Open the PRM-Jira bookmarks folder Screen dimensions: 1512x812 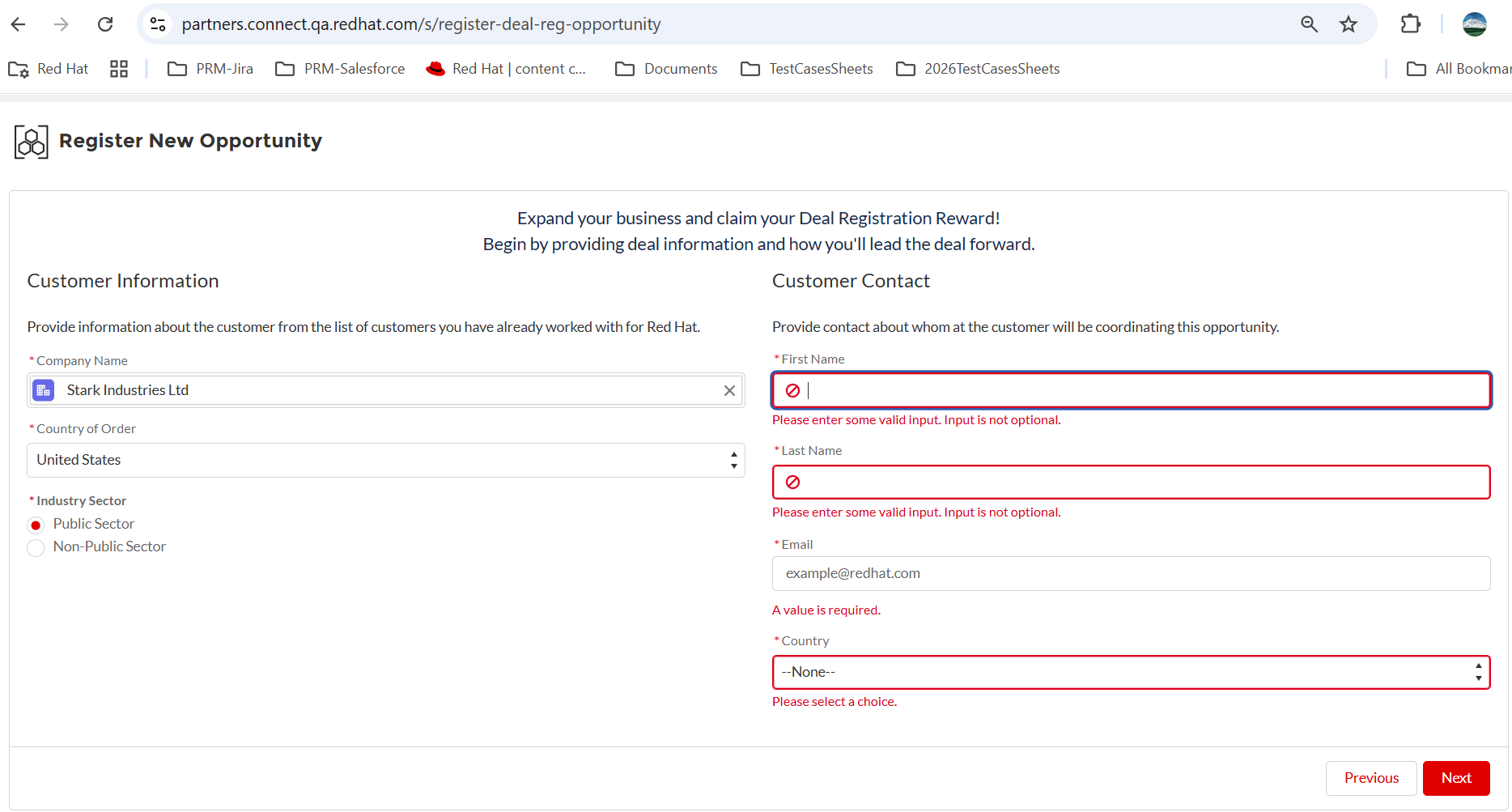coord(210,69)
